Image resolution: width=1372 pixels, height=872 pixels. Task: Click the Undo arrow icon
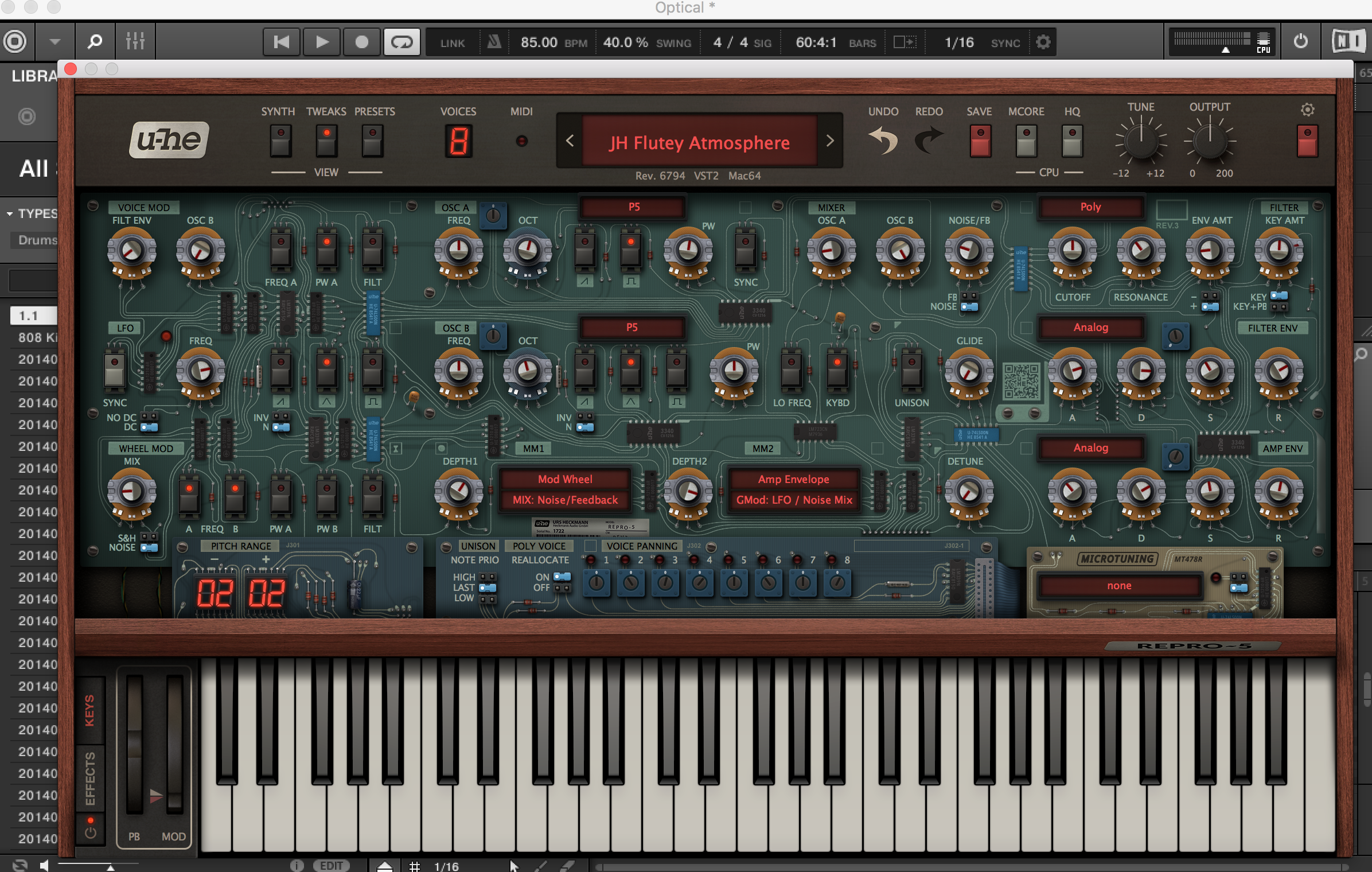883,141
